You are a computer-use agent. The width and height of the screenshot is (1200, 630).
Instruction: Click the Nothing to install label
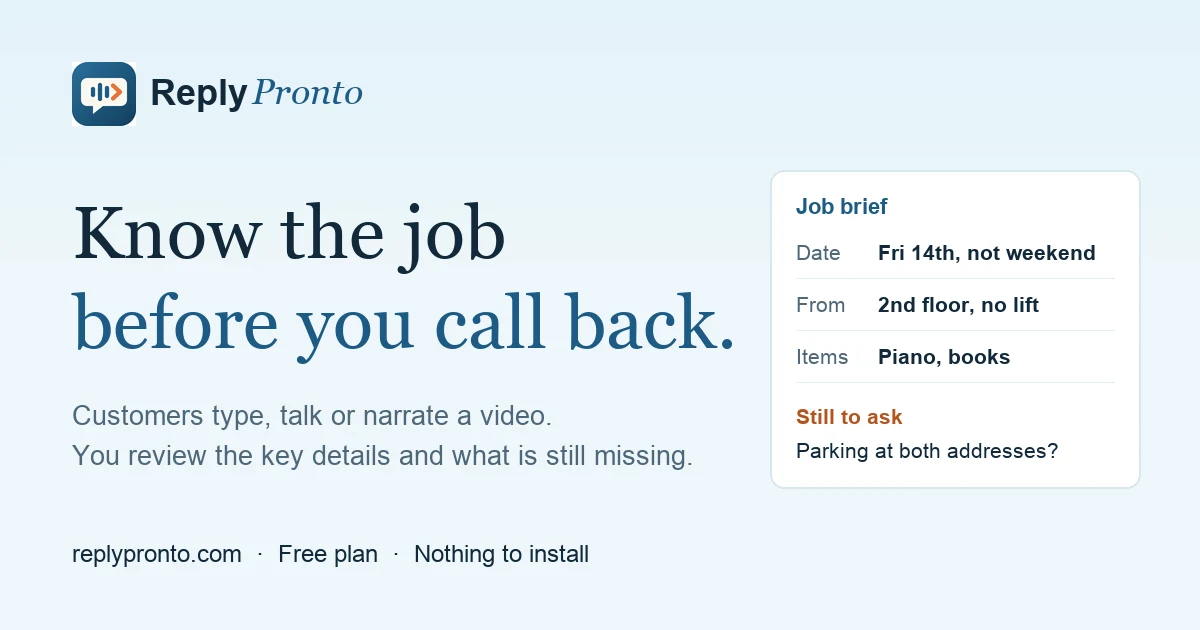pos(501,554)
